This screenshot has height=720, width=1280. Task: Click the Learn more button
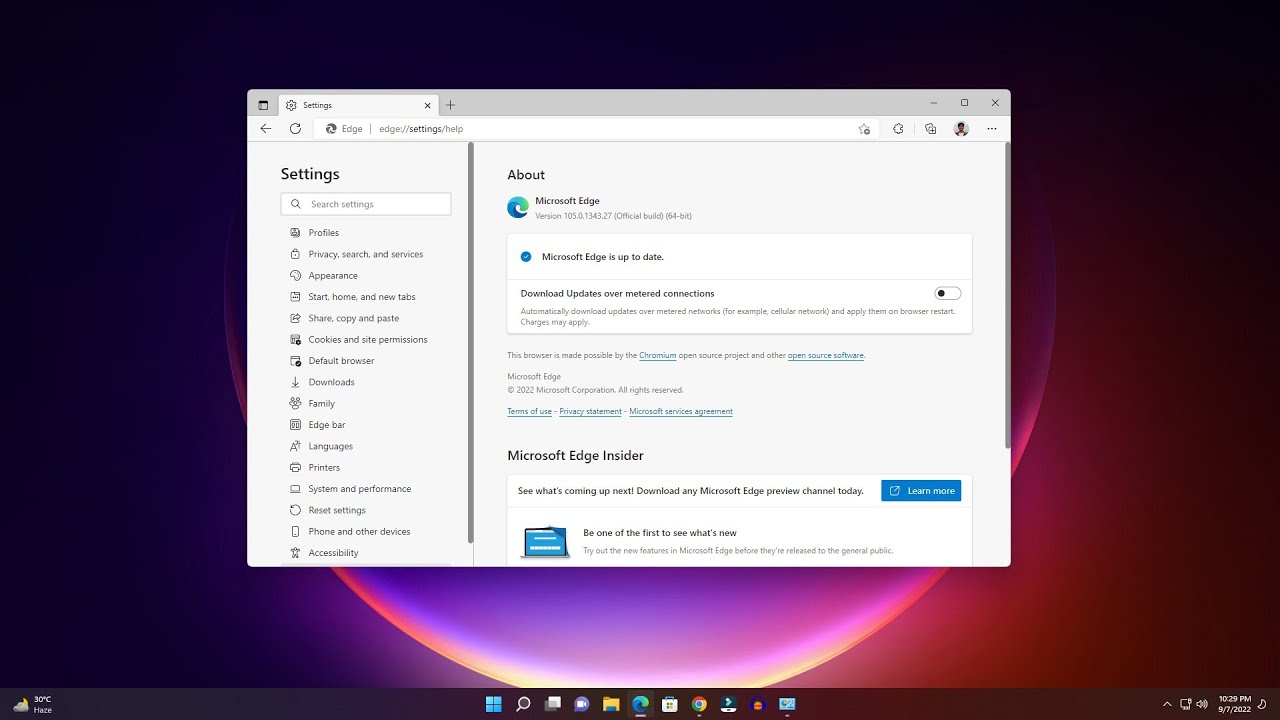pyautogui.click(x=921, y=491)
